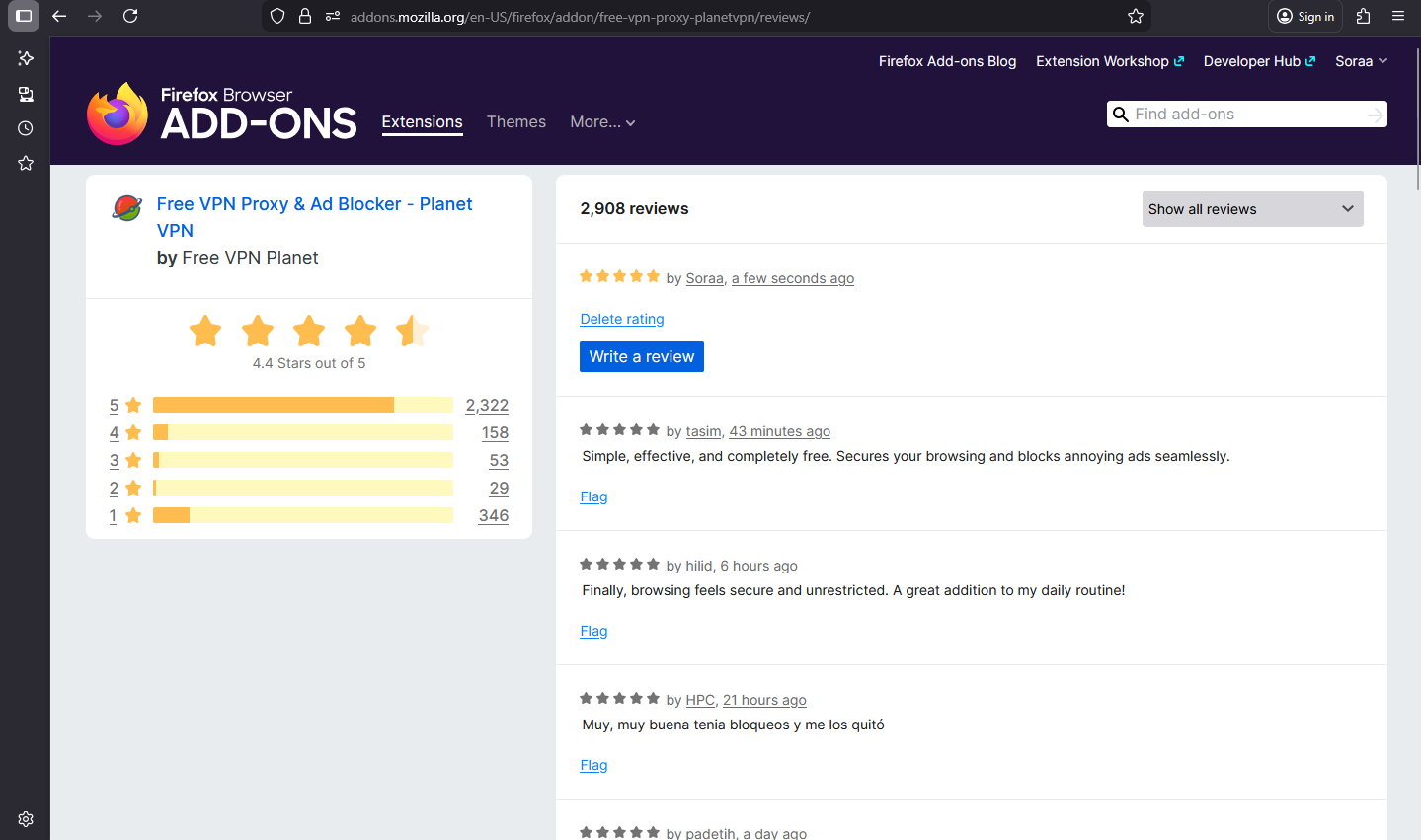Expand the Soraa user account menu

point(1362,61)
